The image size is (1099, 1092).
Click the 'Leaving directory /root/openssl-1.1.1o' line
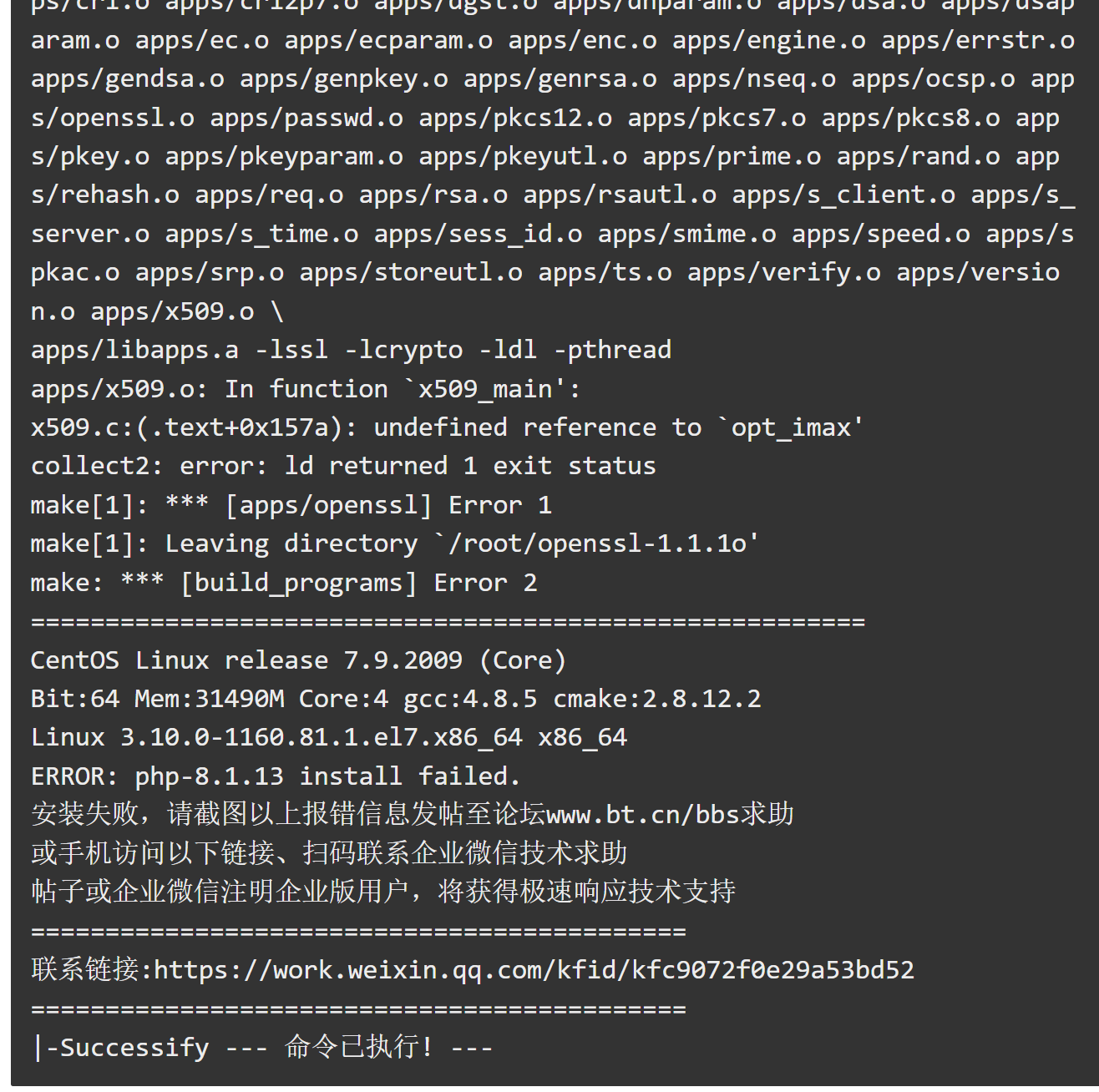click(x=395, y=543)
